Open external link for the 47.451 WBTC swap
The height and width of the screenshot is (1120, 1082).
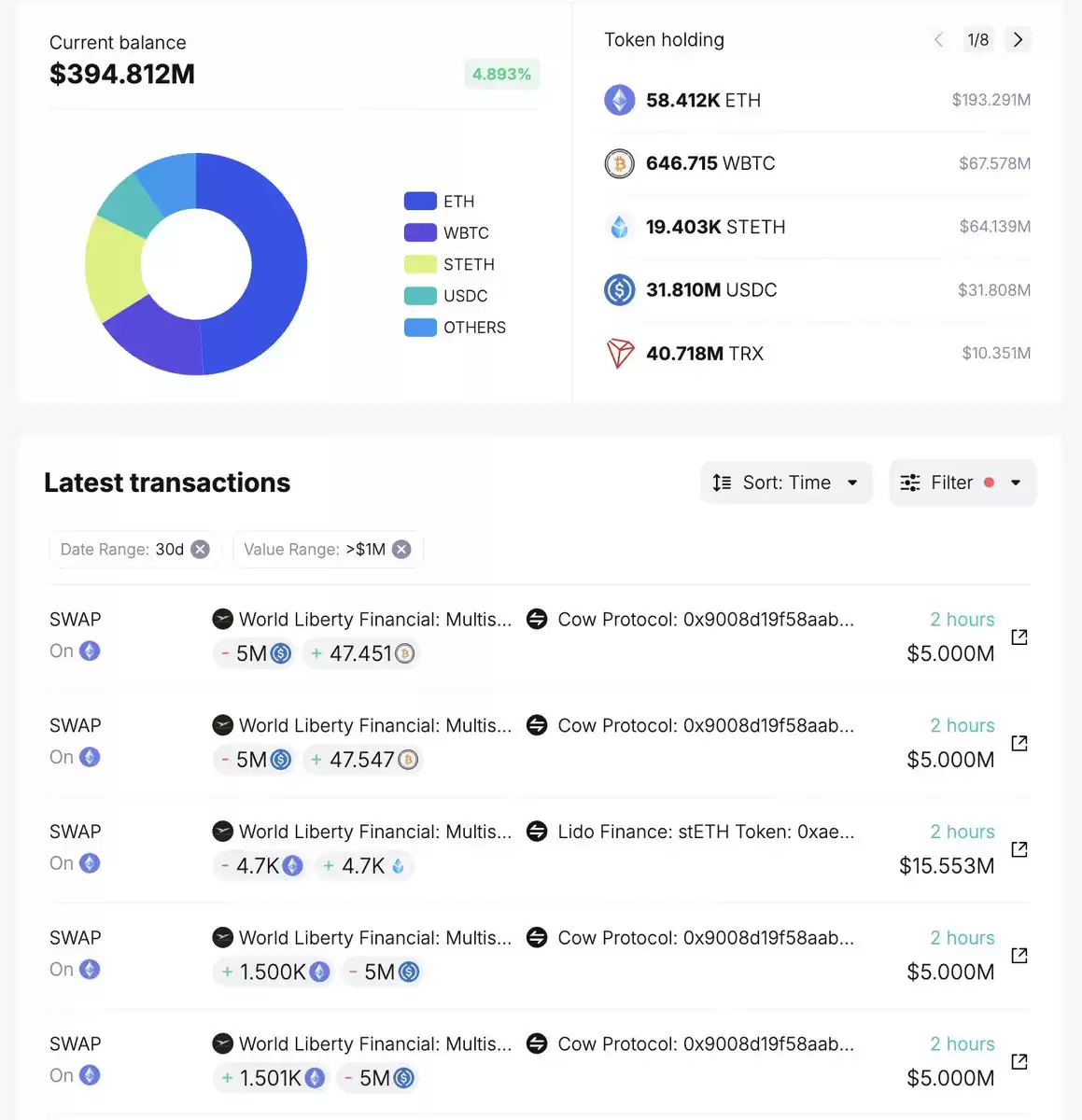[1019, 637]
